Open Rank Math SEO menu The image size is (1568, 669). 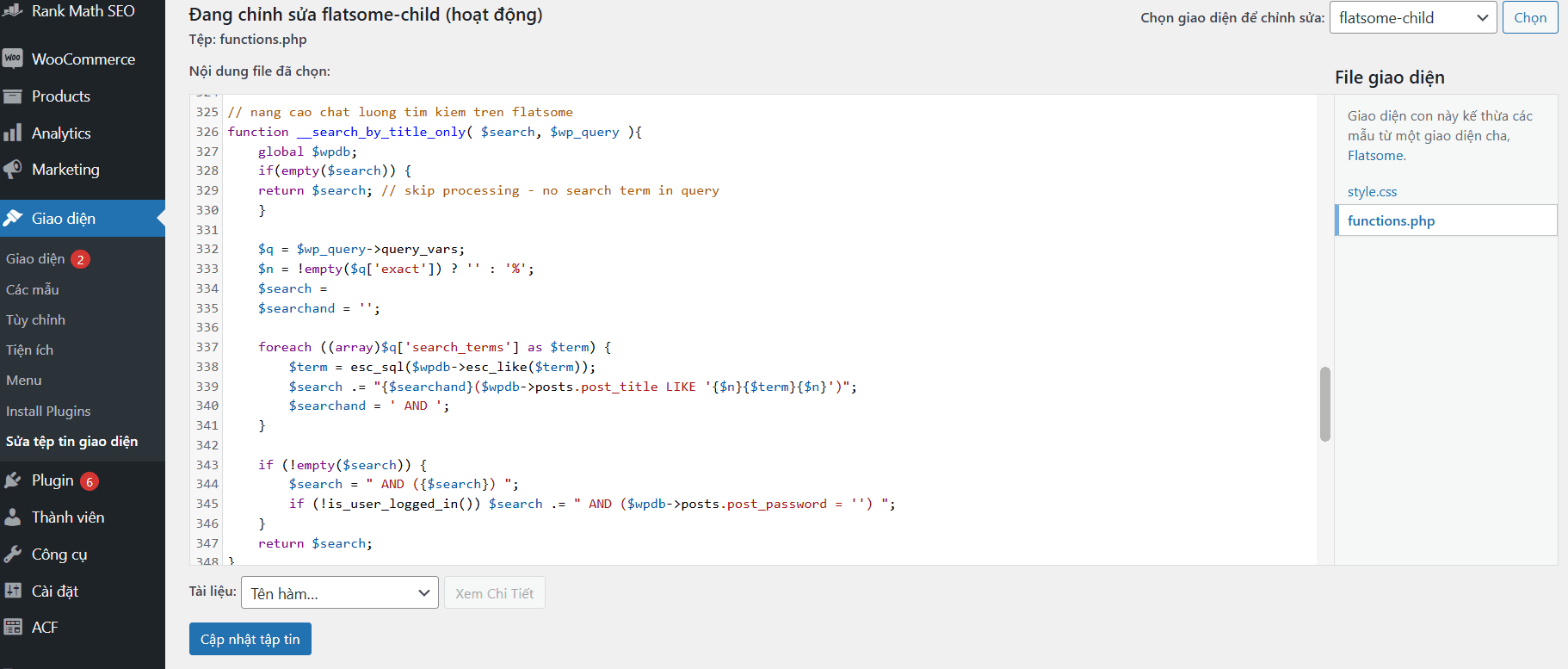pyautogui.click(x=83, y=11)
